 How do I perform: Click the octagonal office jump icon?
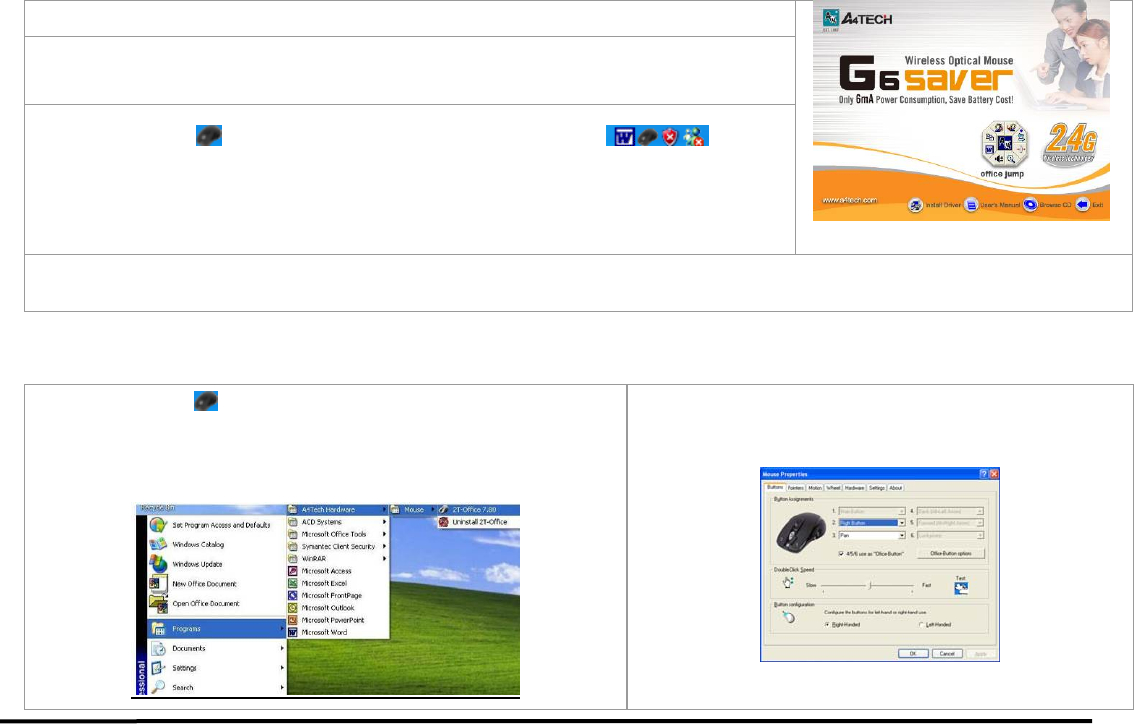click(1004, 144)
